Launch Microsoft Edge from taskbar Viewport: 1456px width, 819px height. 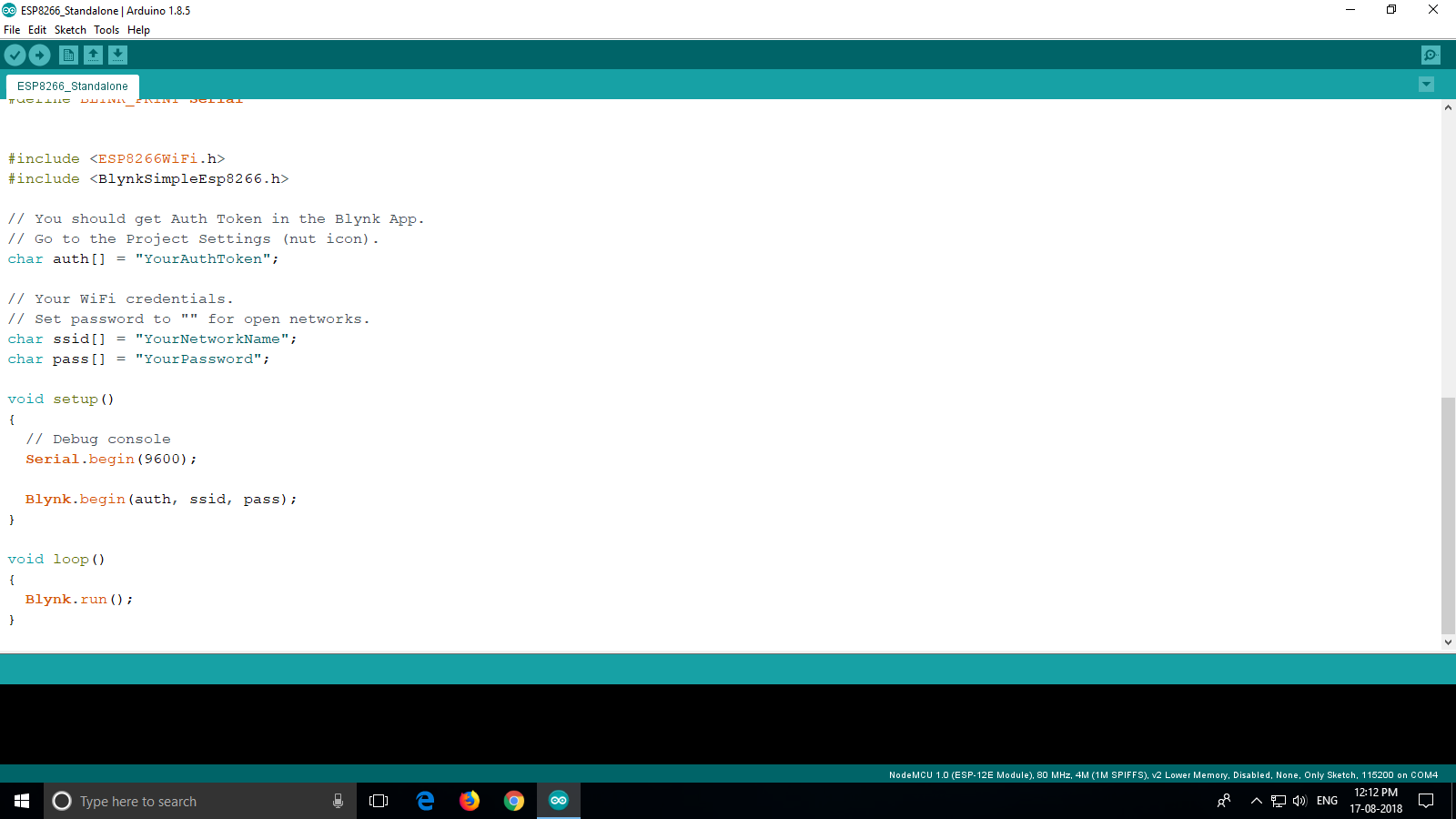pos(425,801)
